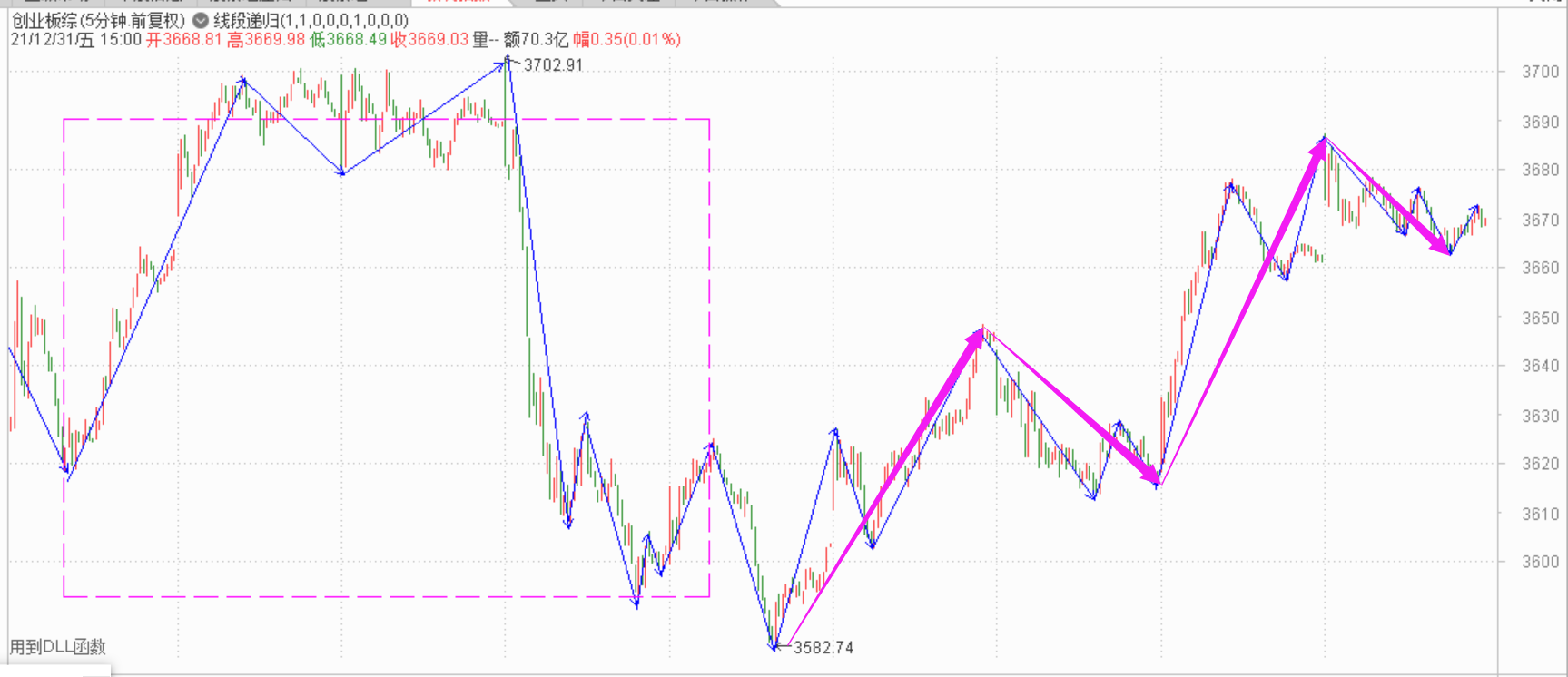Click the opening price 开3668.81
Image resolution: width=1568 pixels, height=677 pixels.
[x=184, y=39]
